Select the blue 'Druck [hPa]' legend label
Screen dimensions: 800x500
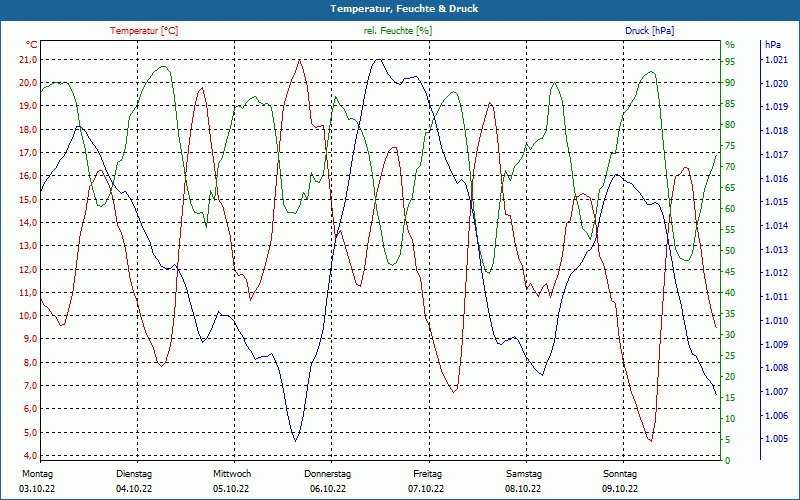click(x=649, y=31)
